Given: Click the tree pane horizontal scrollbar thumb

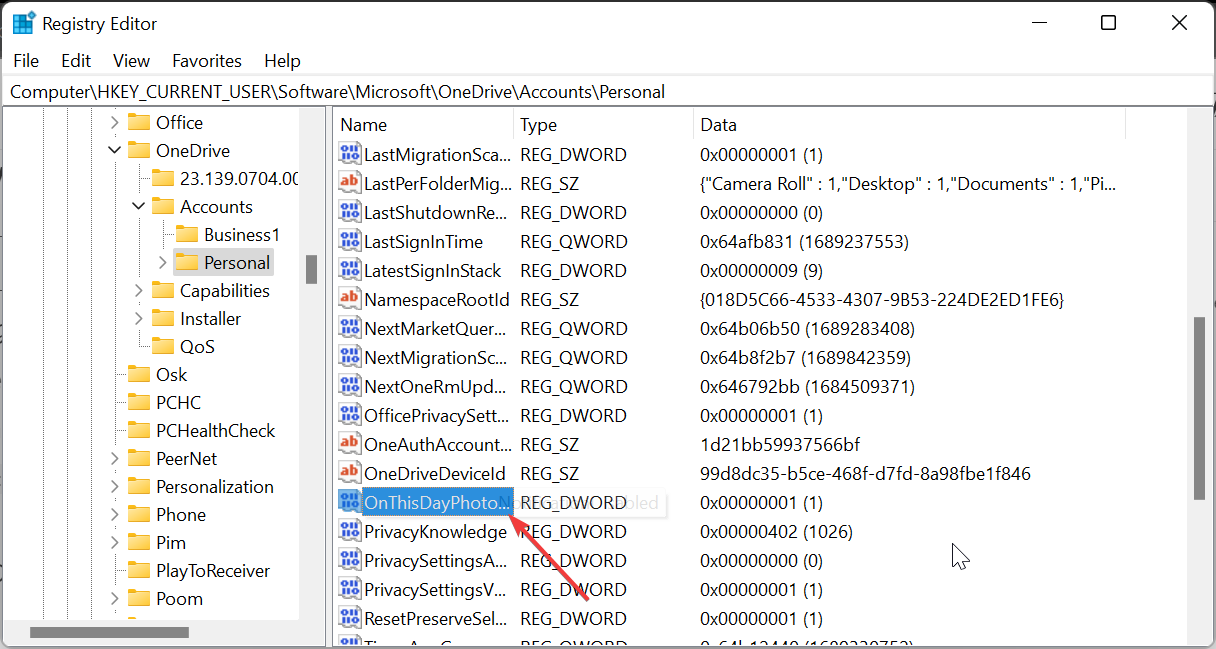Looking at the screenshot, I should [x=109, y=632].
